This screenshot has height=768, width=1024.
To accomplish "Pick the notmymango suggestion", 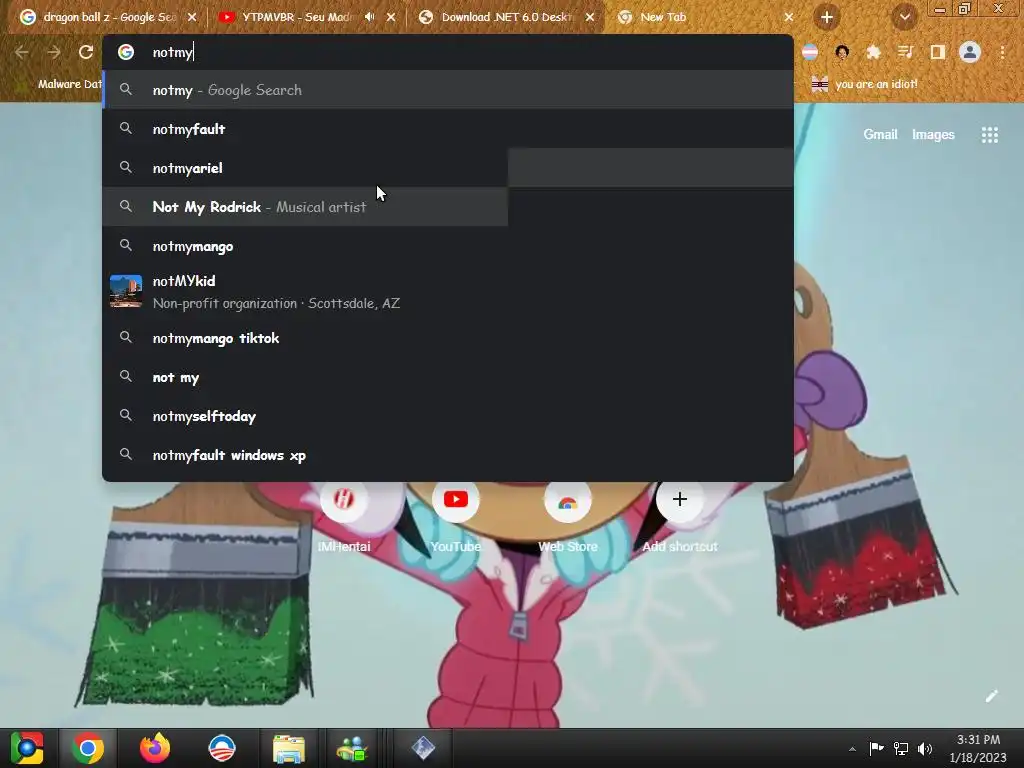I will (447, 246).
